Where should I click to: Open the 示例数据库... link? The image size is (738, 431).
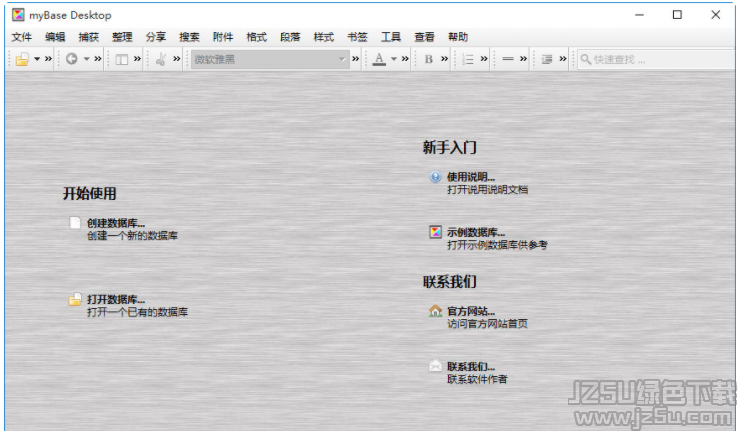pyautogui.click(x=476, y=232)
